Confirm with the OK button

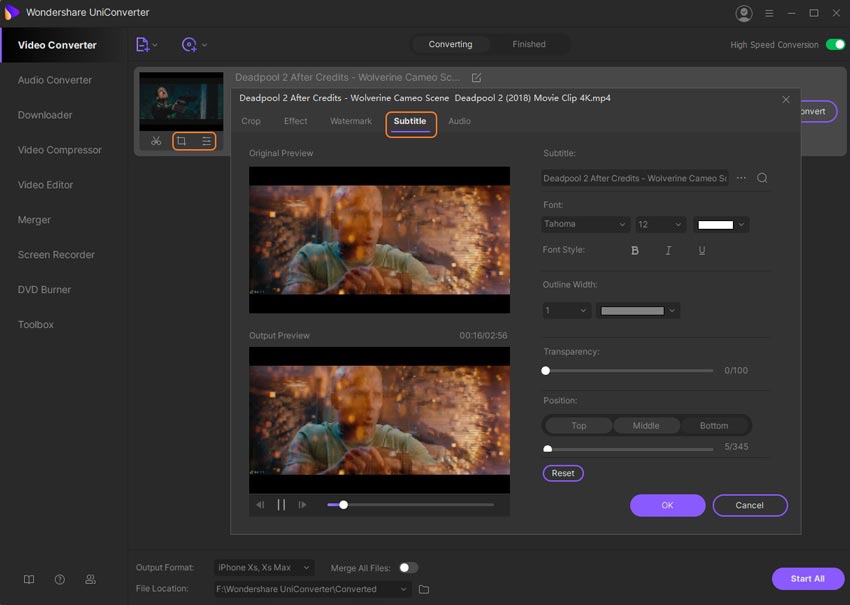click(667, 505)
